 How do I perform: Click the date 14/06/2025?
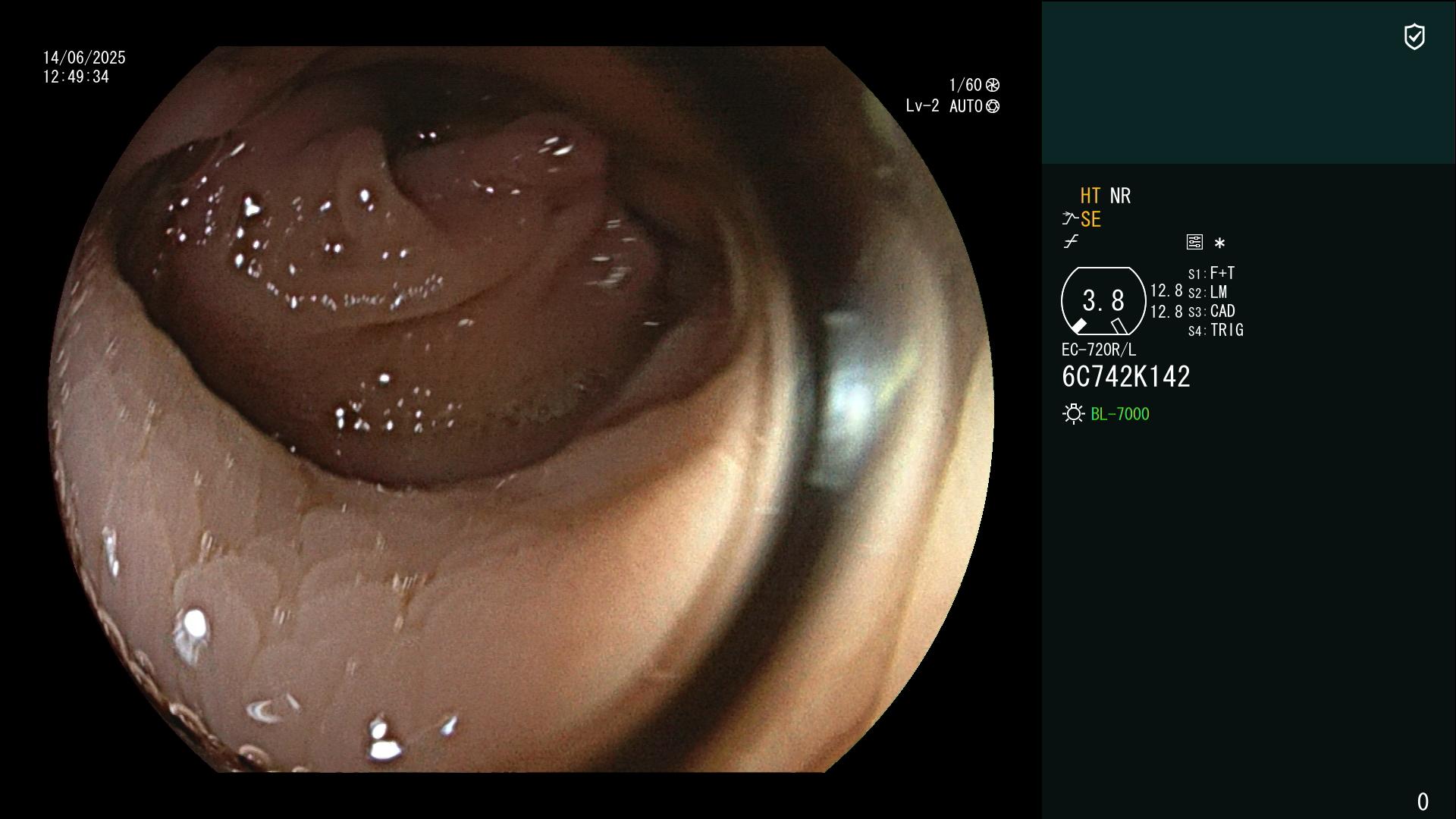(x=84, y=58)
